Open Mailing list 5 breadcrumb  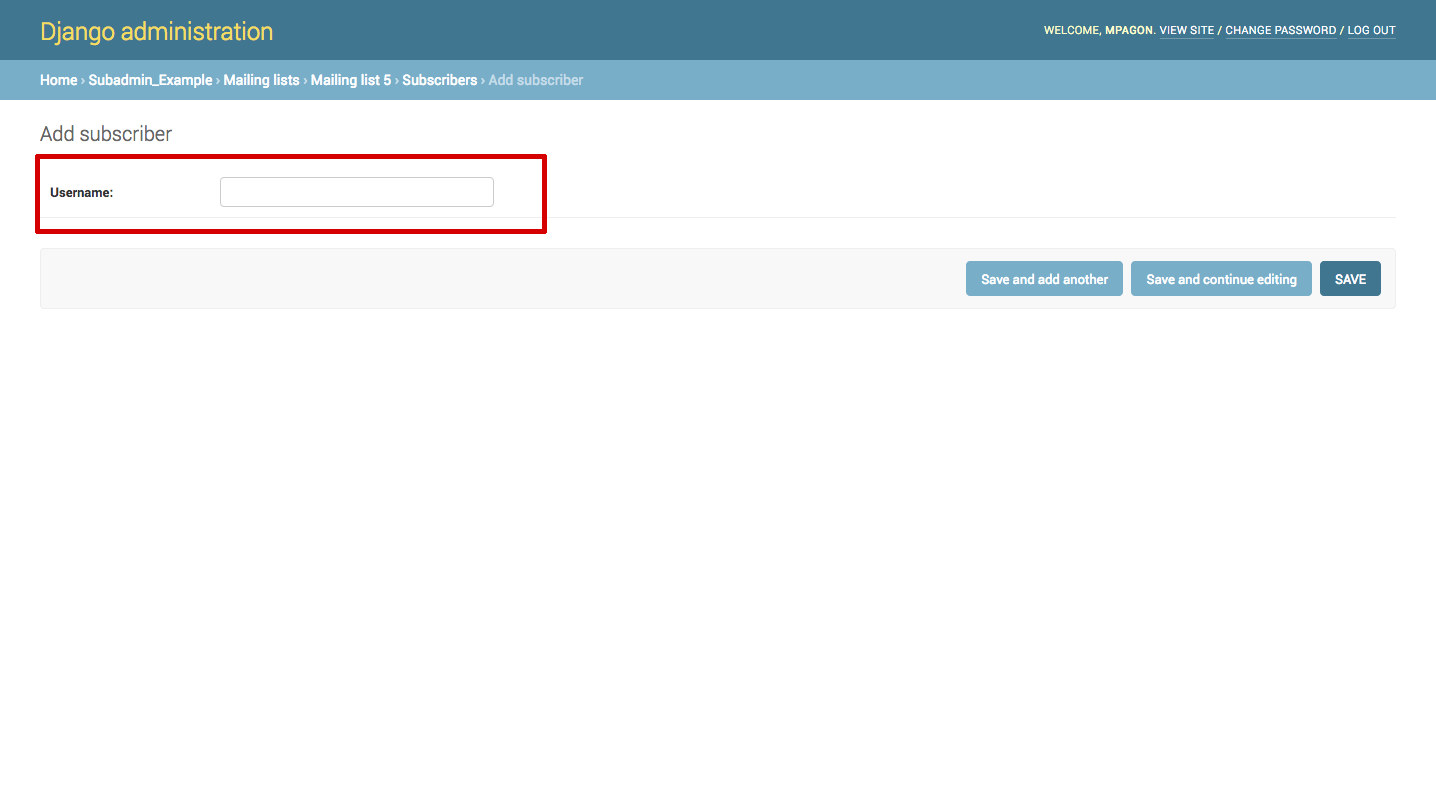(x=351, y=80)
